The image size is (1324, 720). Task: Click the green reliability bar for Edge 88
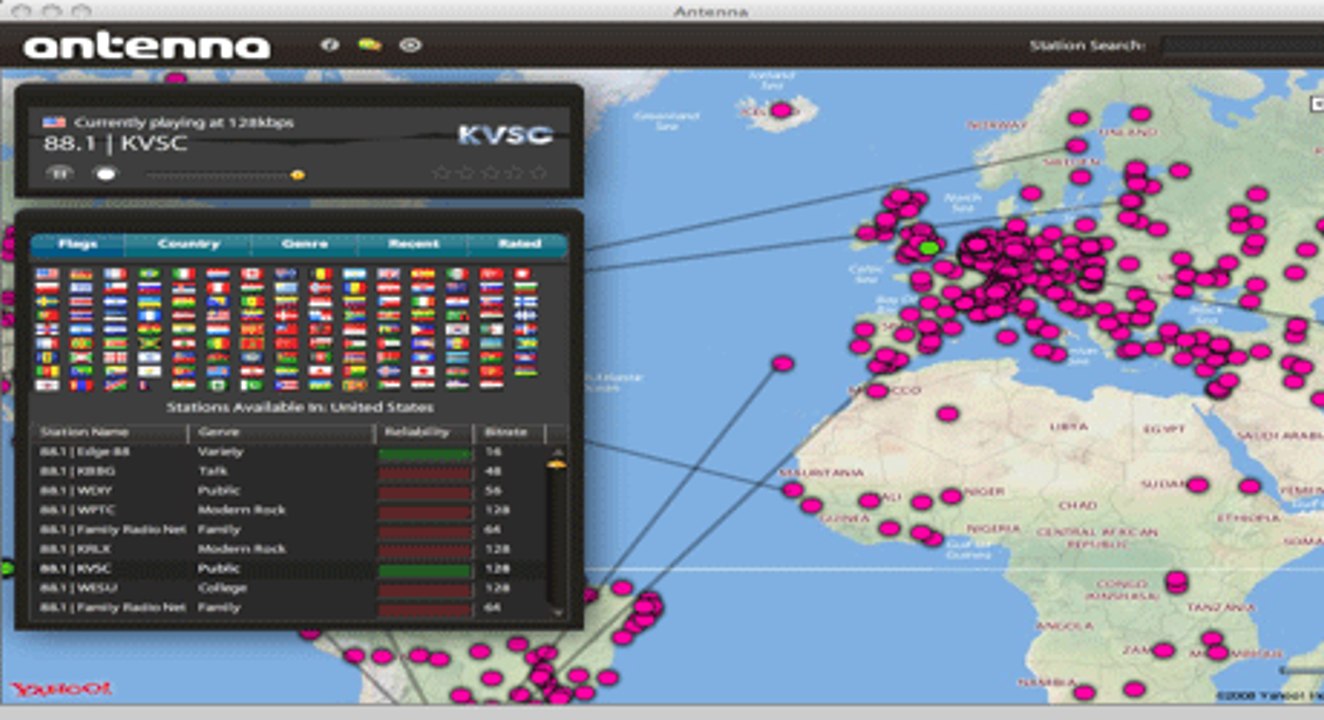[x=424, y=454]
